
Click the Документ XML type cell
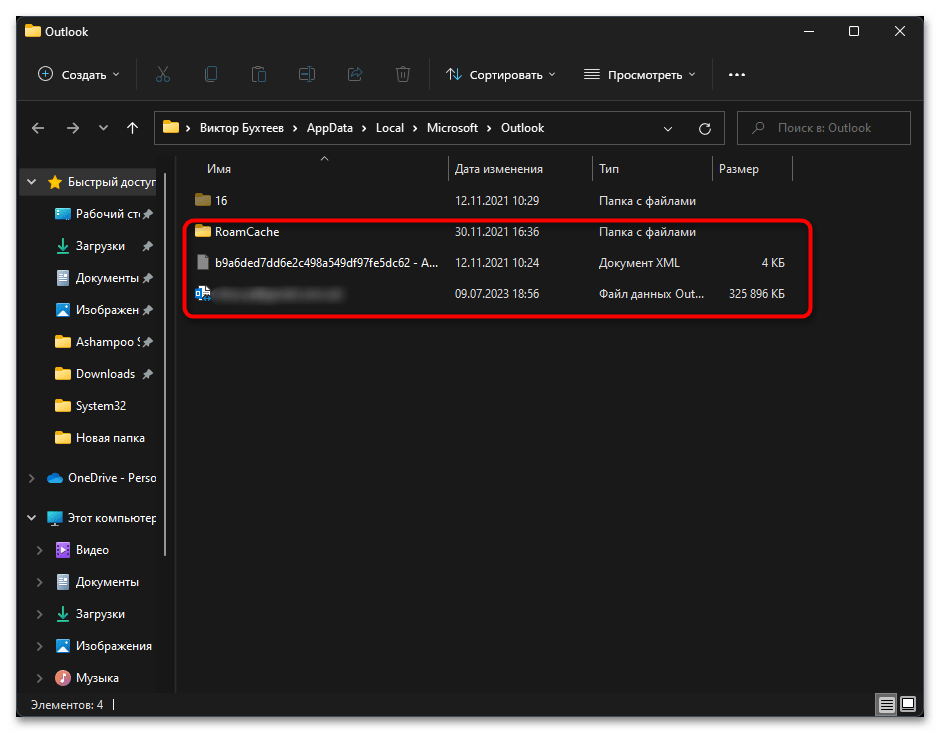point(639,263)
